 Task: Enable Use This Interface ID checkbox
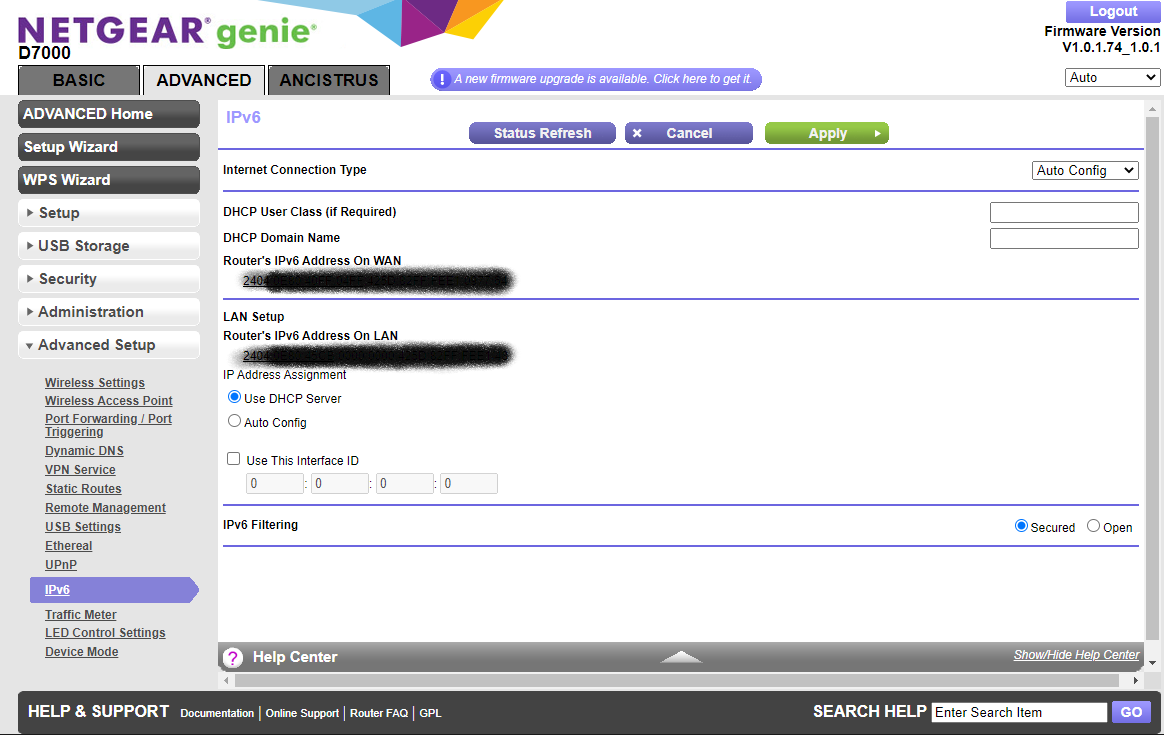pyautogui.click(x=234, y=459)
